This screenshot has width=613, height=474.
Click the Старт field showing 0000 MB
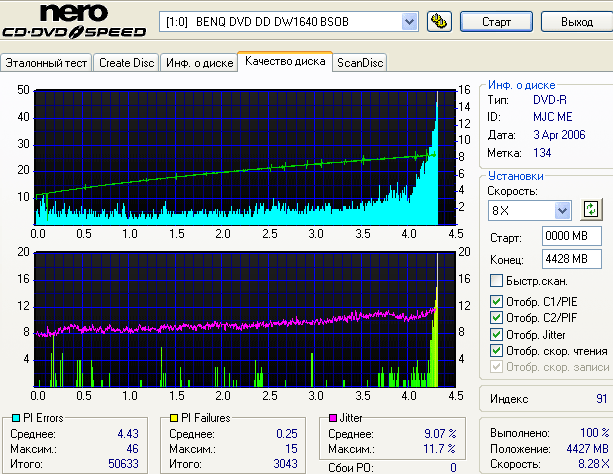572,236
